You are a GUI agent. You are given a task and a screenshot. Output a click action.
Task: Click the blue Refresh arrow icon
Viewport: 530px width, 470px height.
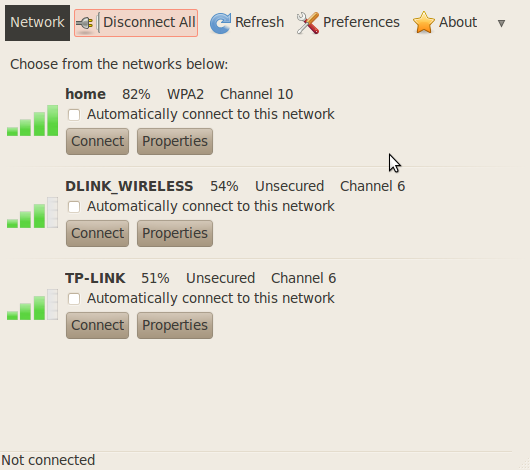[220, 23]
